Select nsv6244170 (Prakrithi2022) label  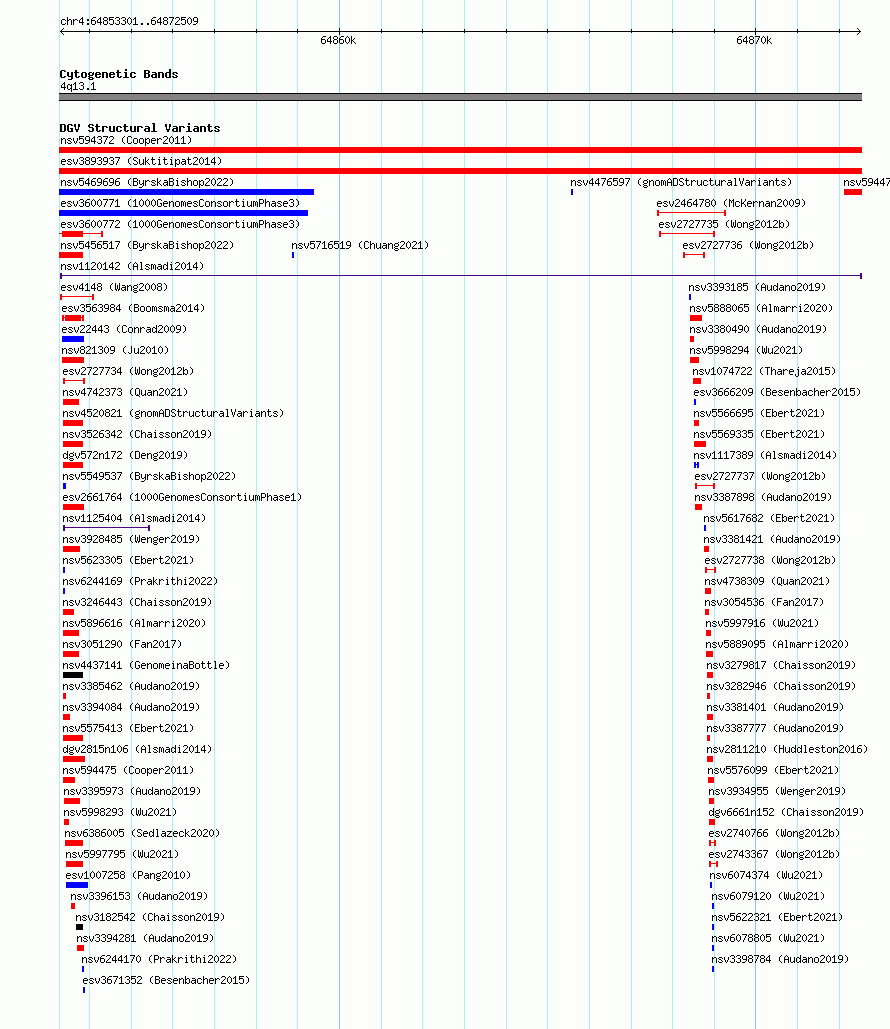(159, 959)
